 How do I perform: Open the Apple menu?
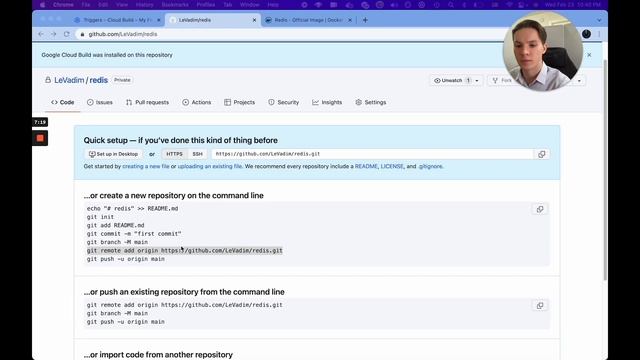(42, 5)
